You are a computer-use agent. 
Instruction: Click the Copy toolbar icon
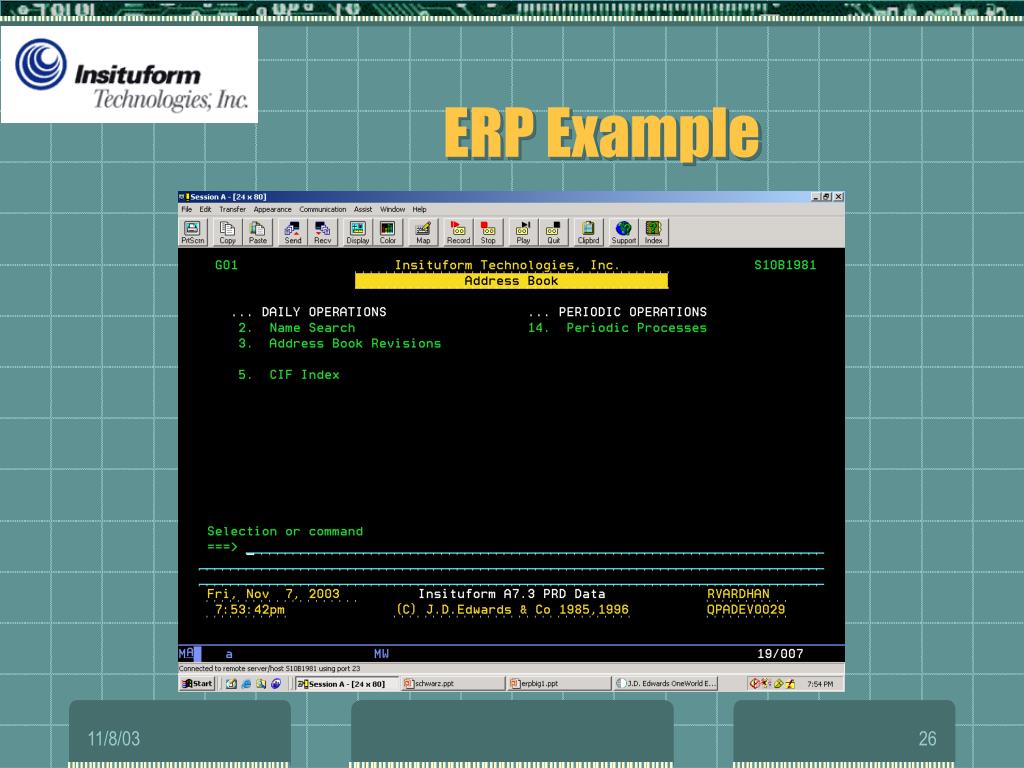tap(227, 232)
